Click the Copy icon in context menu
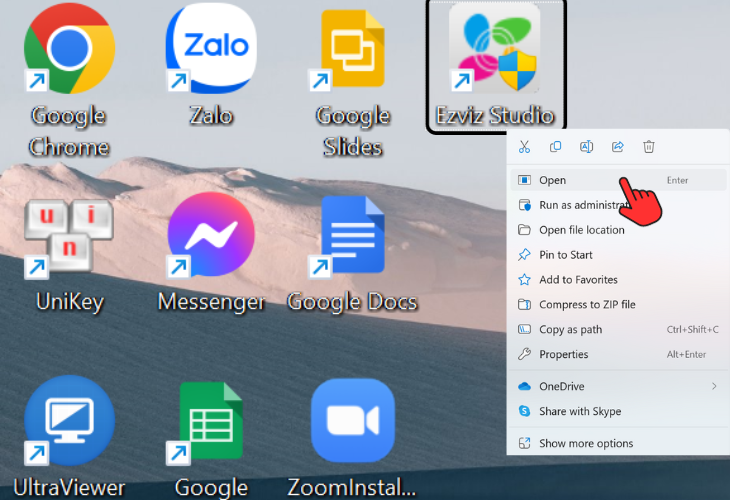This screenshot has width=730, height=500. [555, 147]
